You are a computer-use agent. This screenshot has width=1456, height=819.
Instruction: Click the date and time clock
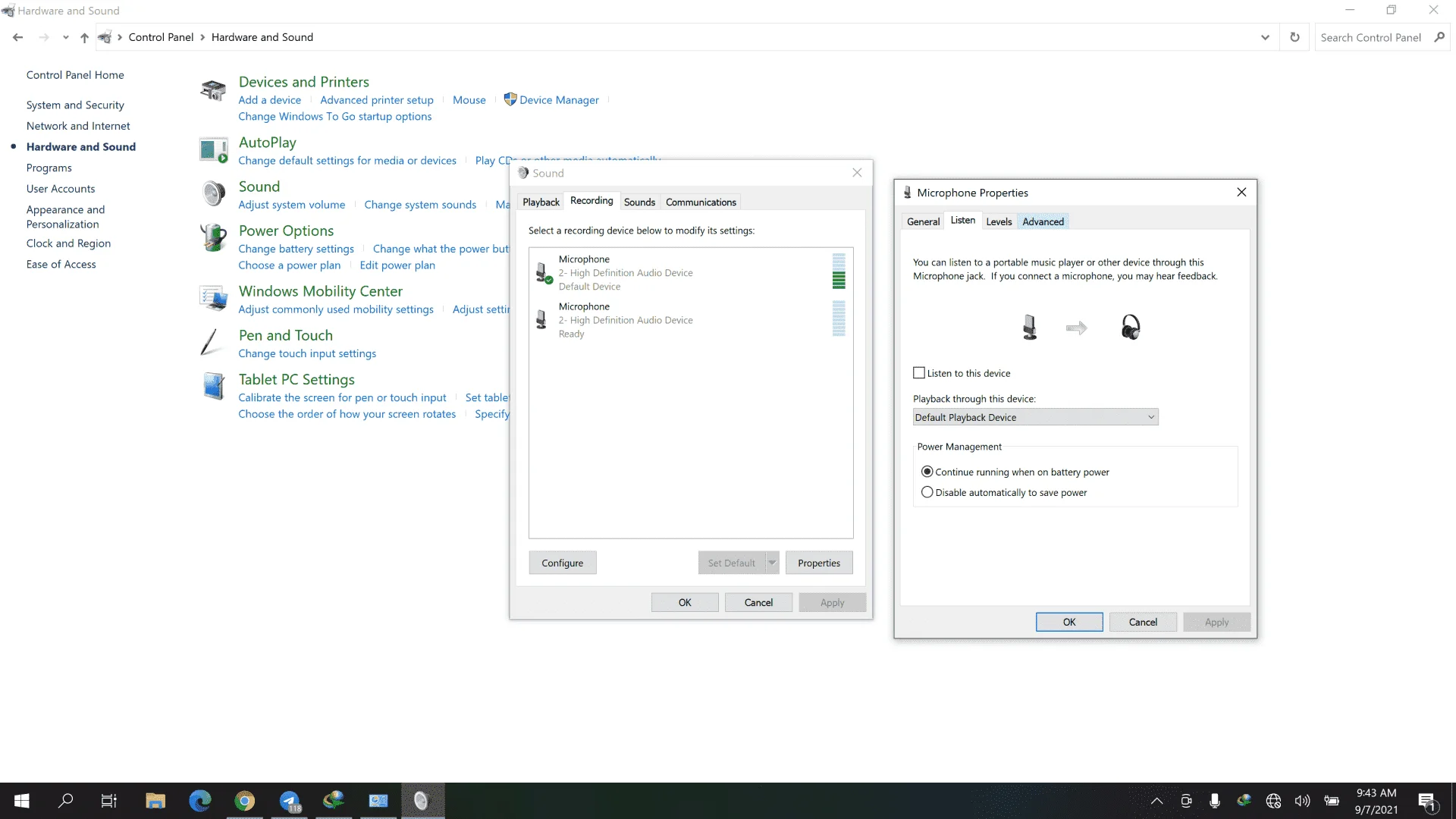(x=1376, y=801)
